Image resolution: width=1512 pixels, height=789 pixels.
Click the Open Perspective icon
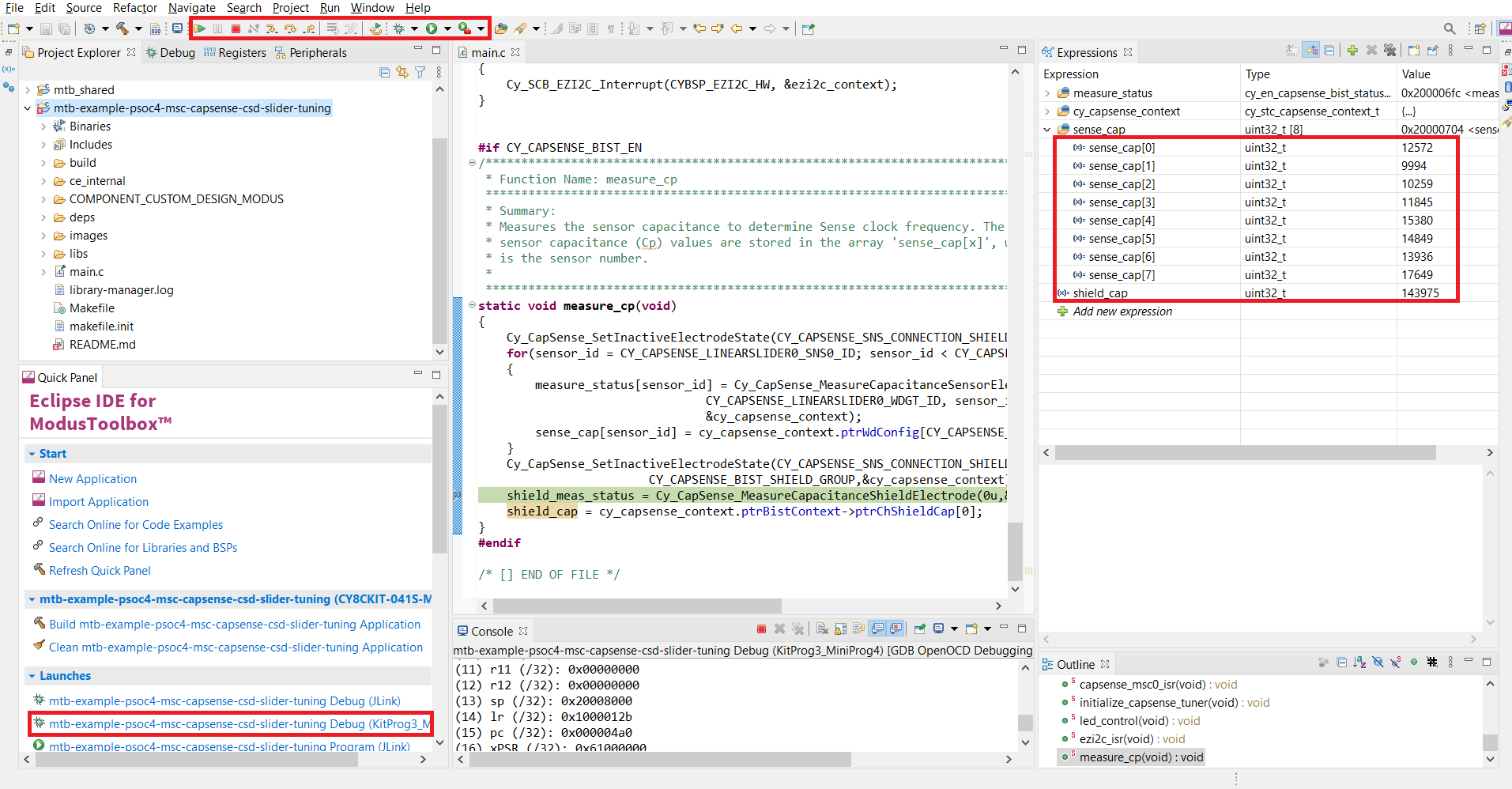pyautogui.click(x=1480, y=29)
